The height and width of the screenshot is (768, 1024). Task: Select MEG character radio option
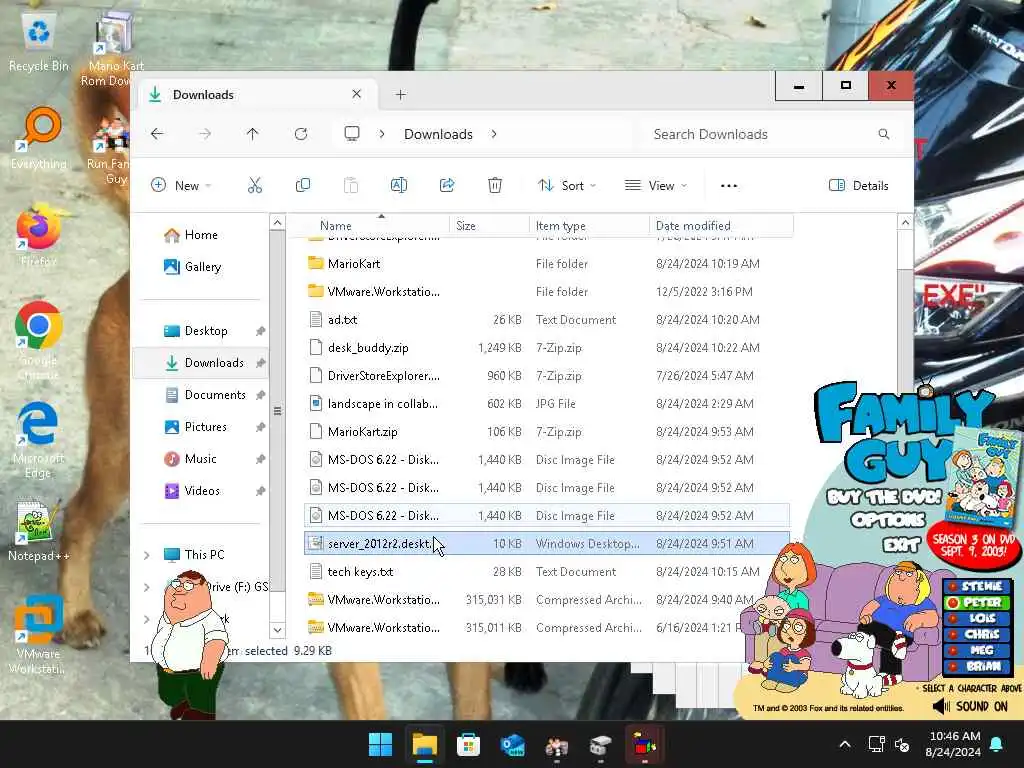(976, 650)
